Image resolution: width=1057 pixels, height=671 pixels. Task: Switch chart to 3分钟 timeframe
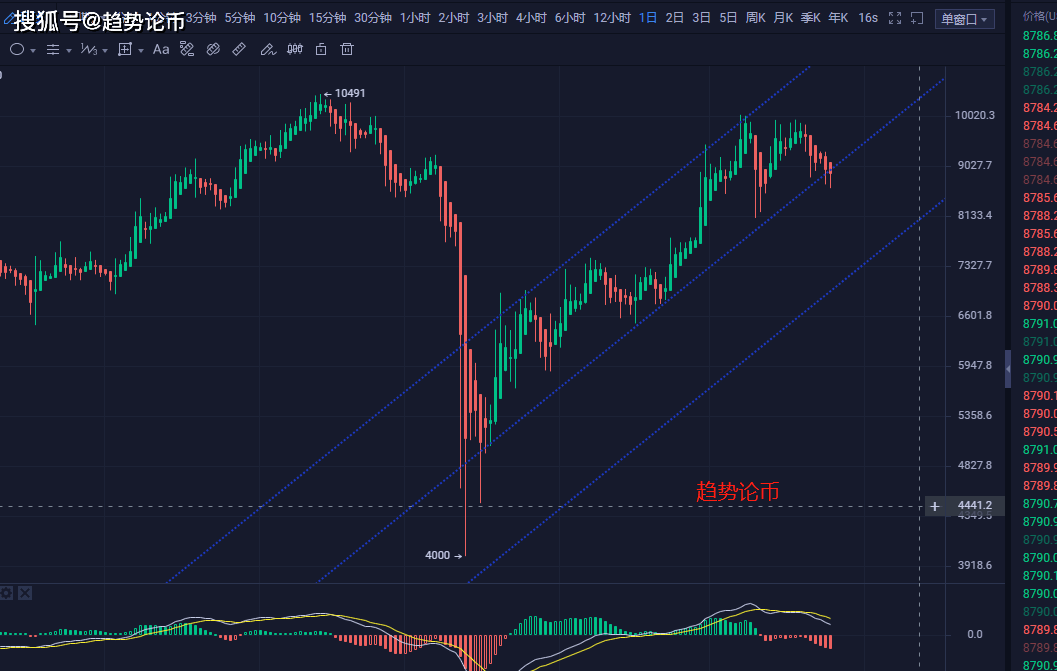click(x=201, y=18)
